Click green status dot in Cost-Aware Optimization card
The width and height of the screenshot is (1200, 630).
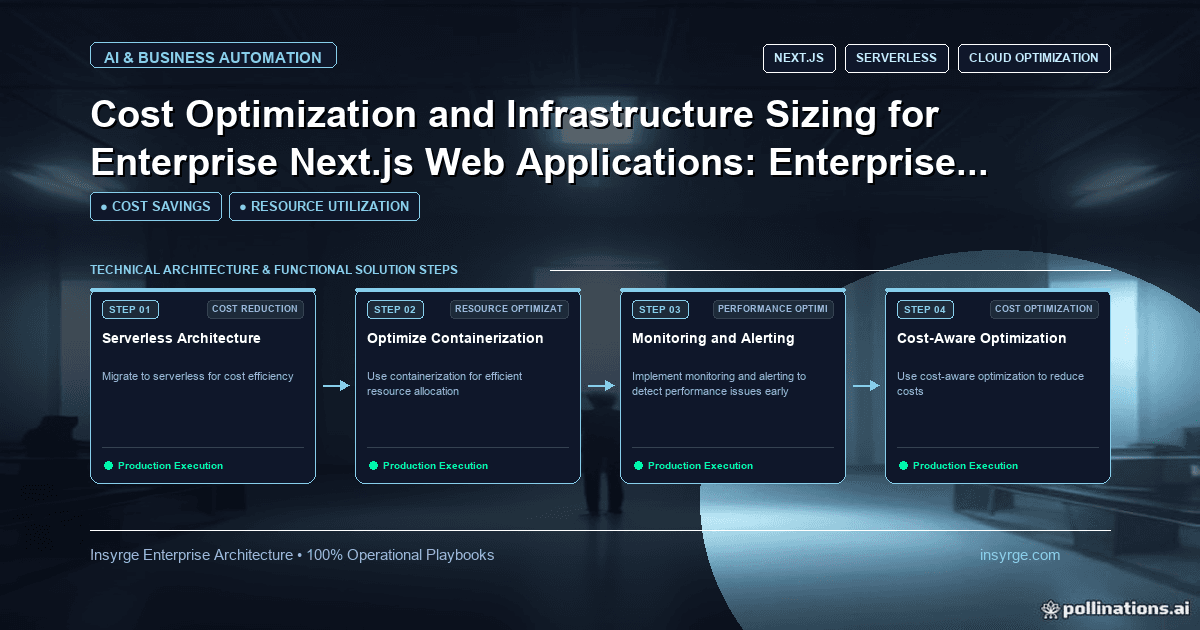(x=903, y=465)
